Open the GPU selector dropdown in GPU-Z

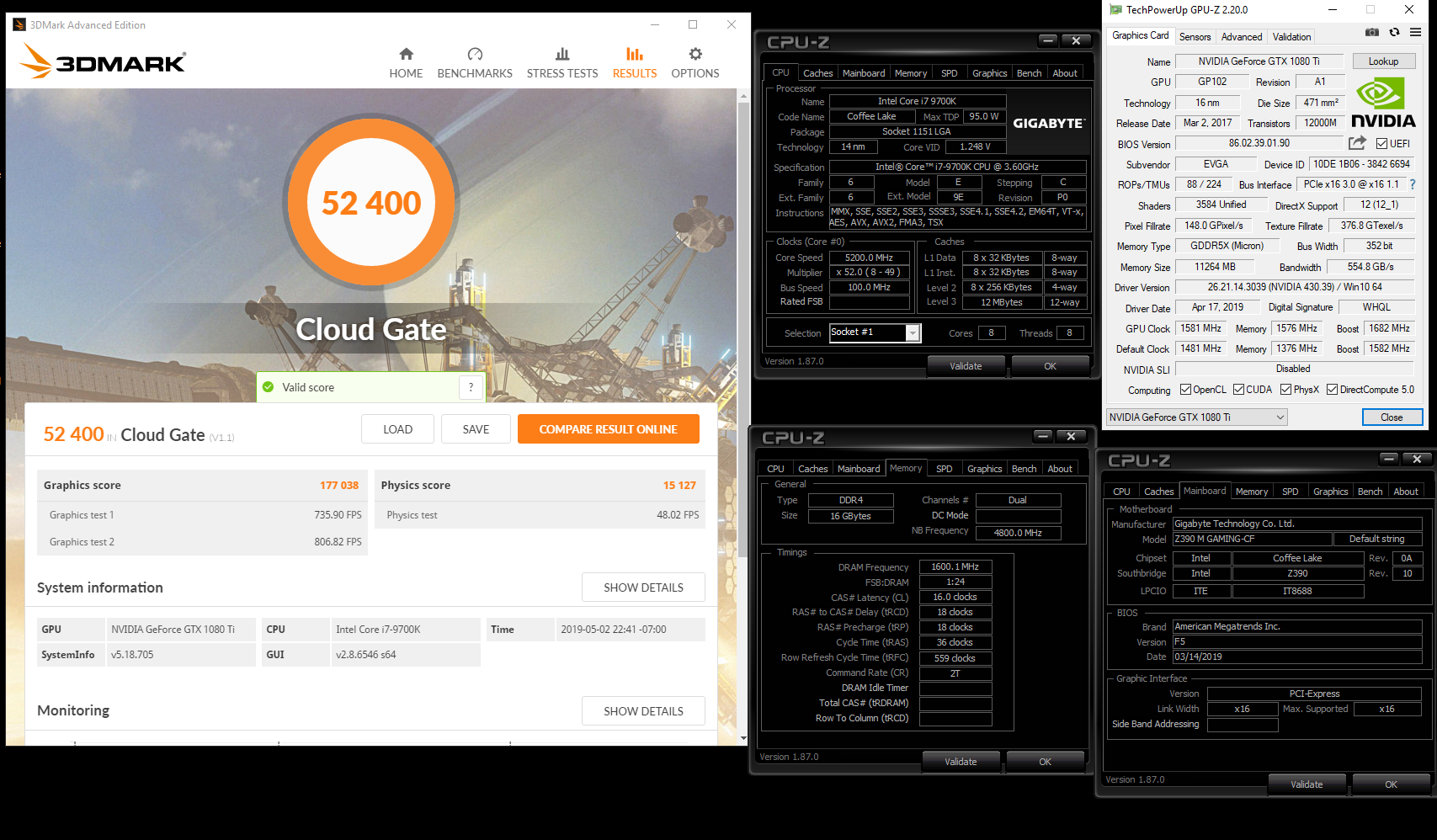[x=1196, y=417]
